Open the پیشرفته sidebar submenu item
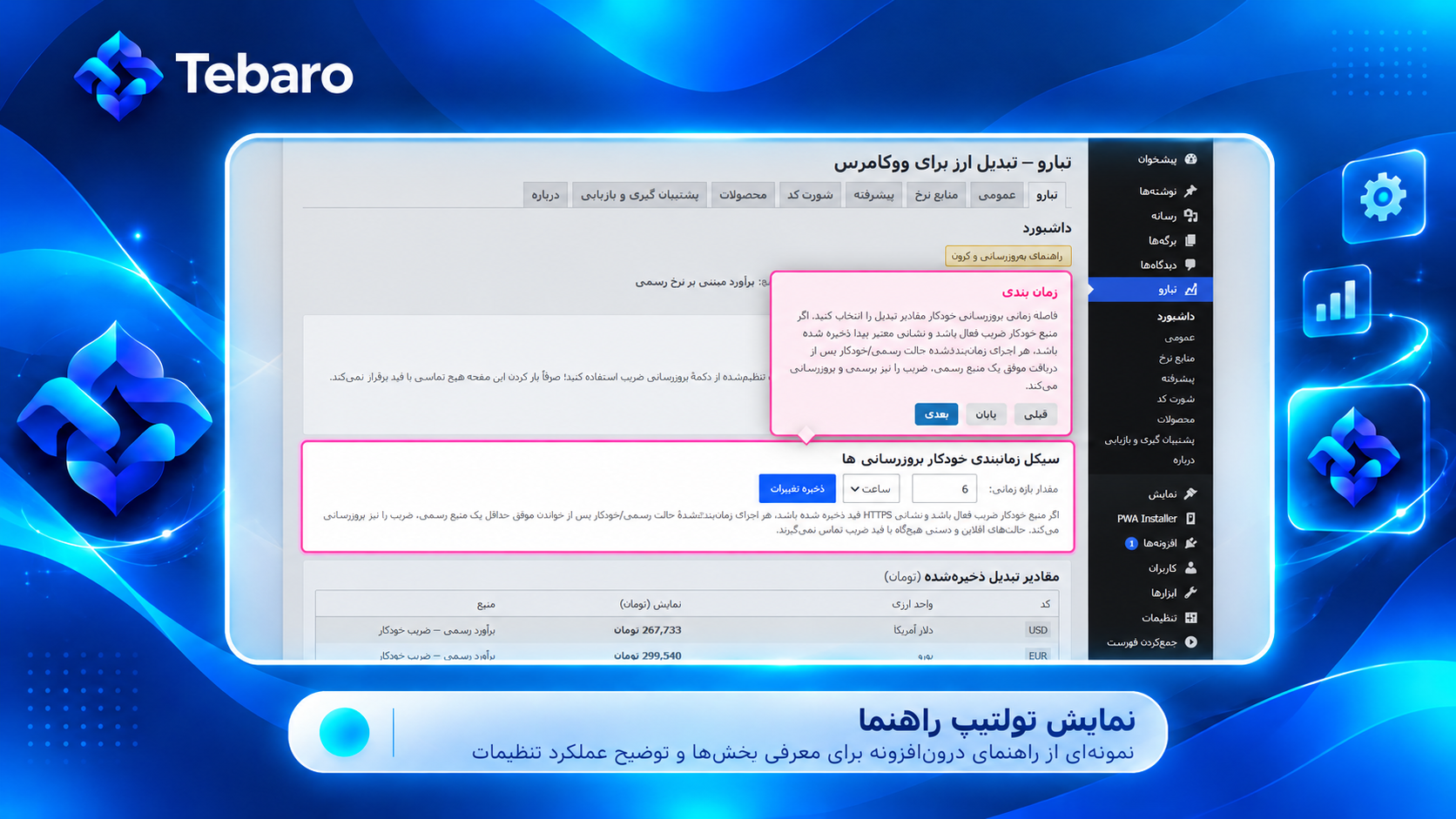 pyautogui.click(x=1177, y=379)
